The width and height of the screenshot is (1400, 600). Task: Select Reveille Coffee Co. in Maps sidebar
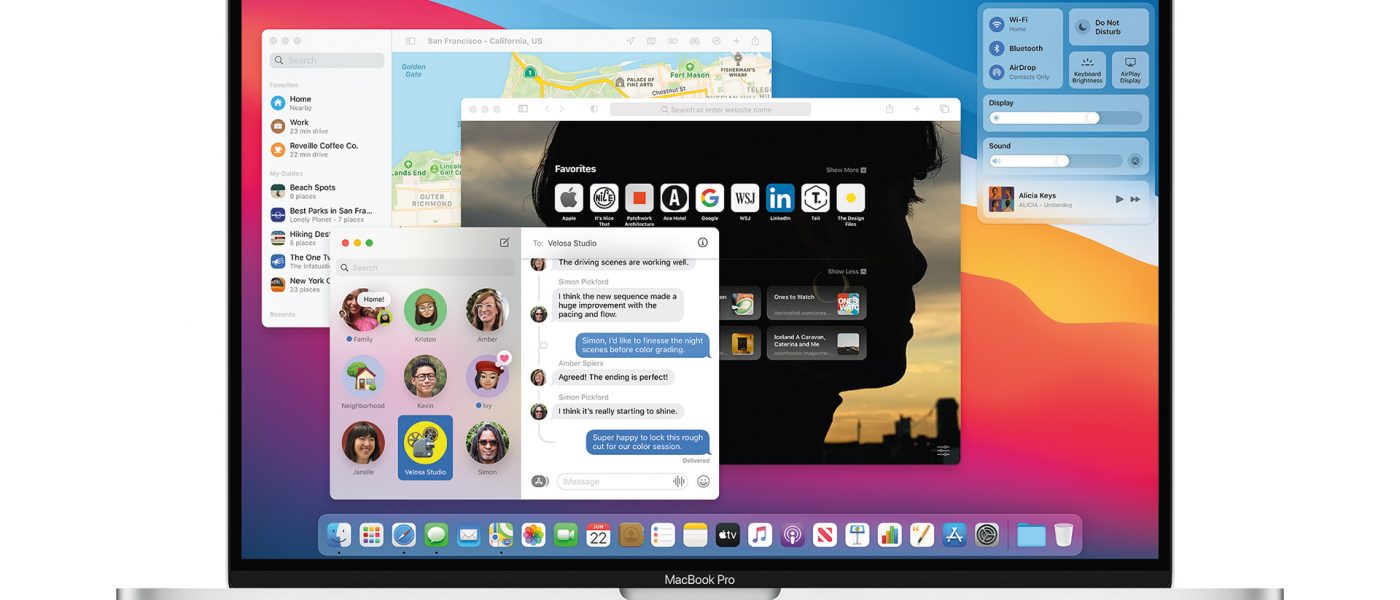[x=326, y=149]
